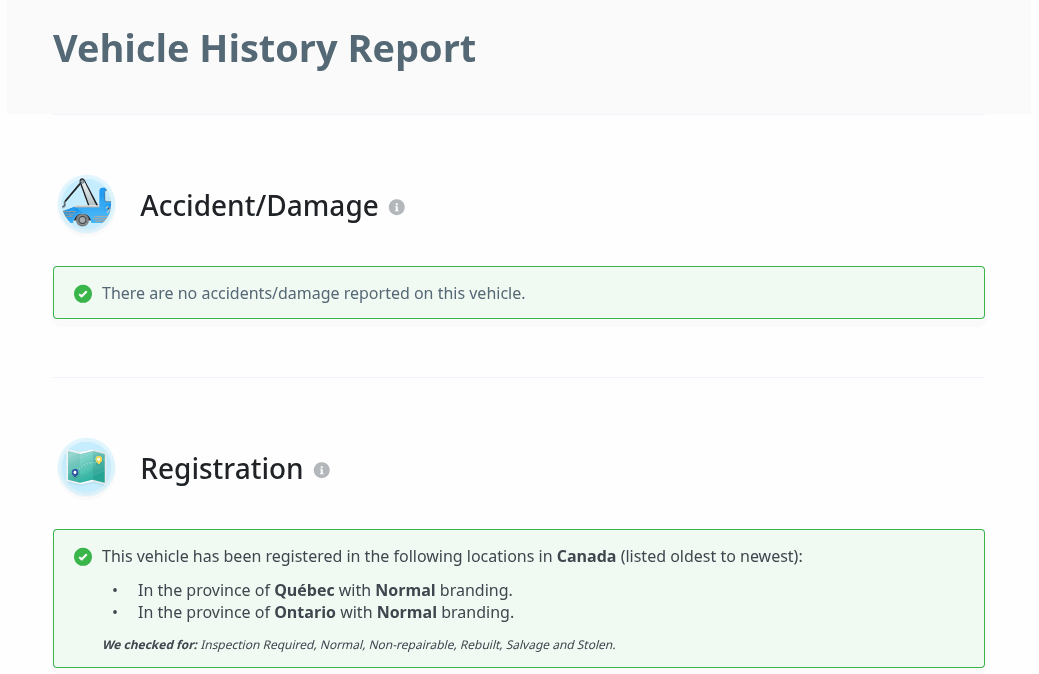1039x674 pixels.
Task: Click the '(listed oldest to newest)' note
Action: pos(711,556)
